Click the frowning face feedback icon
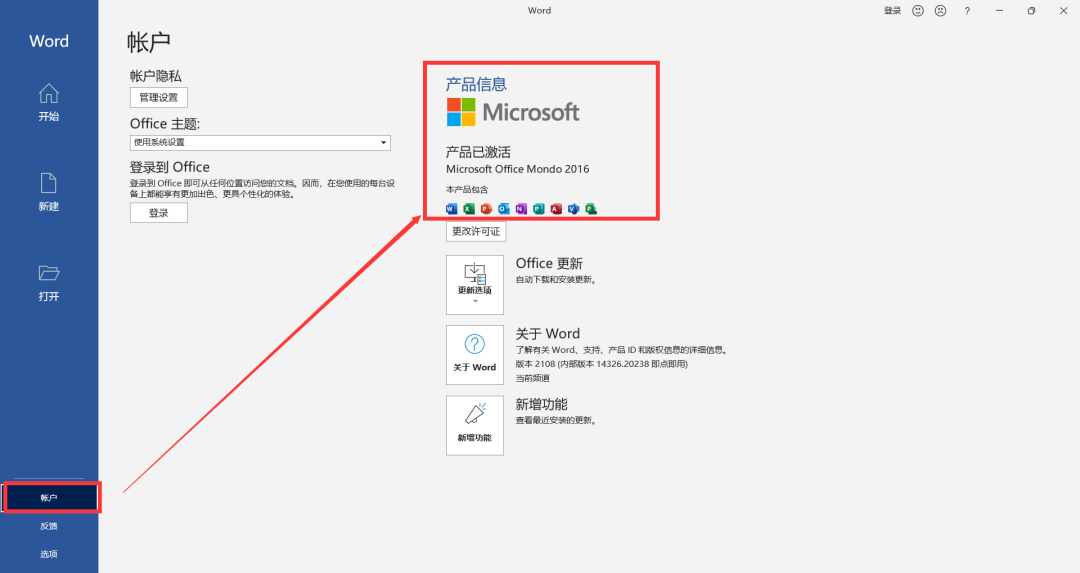1080x573 pixels. coord(940,10)
